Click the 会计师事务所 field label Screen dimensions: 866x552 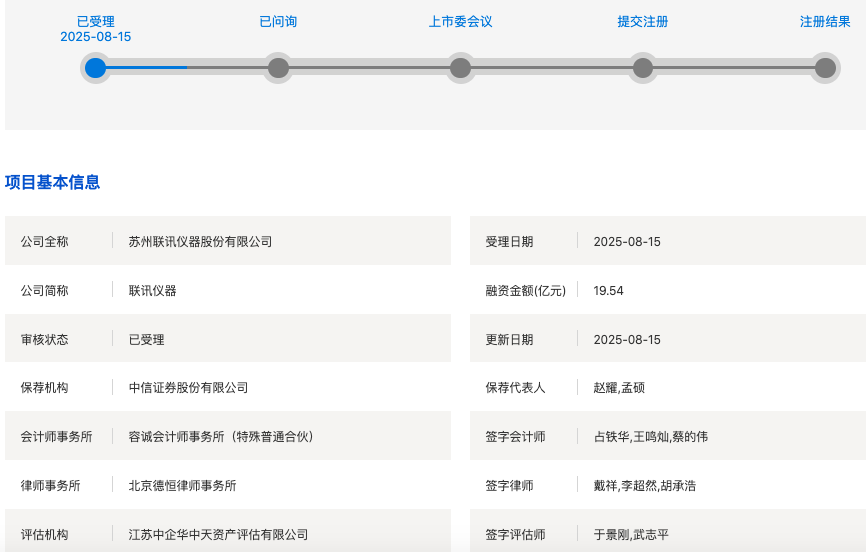pyautogui.click(x=56, y=437)
